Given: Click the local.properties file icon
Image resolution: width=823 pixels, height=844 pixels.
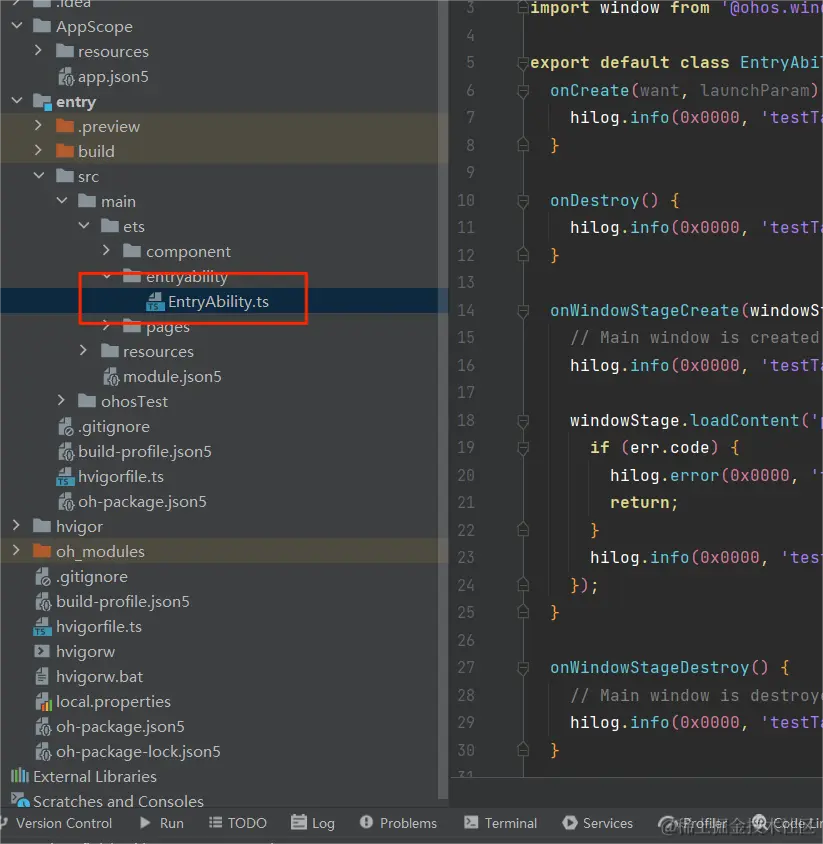Looking at the screenshot, I should (x=43, y=701).
